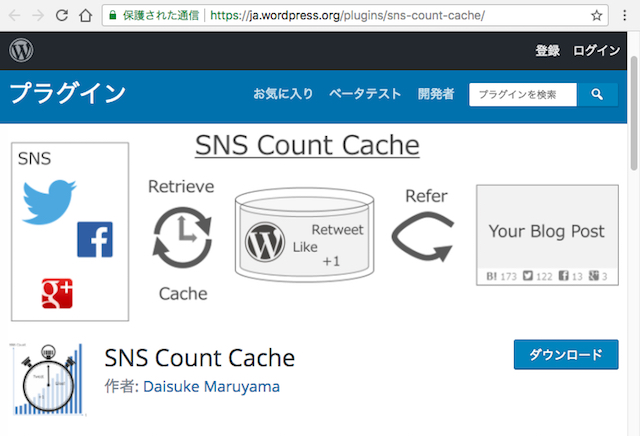The width and height of the screenshot is (640, 436).
Task: Click the WordPress logo in the header
Action: 21,50
